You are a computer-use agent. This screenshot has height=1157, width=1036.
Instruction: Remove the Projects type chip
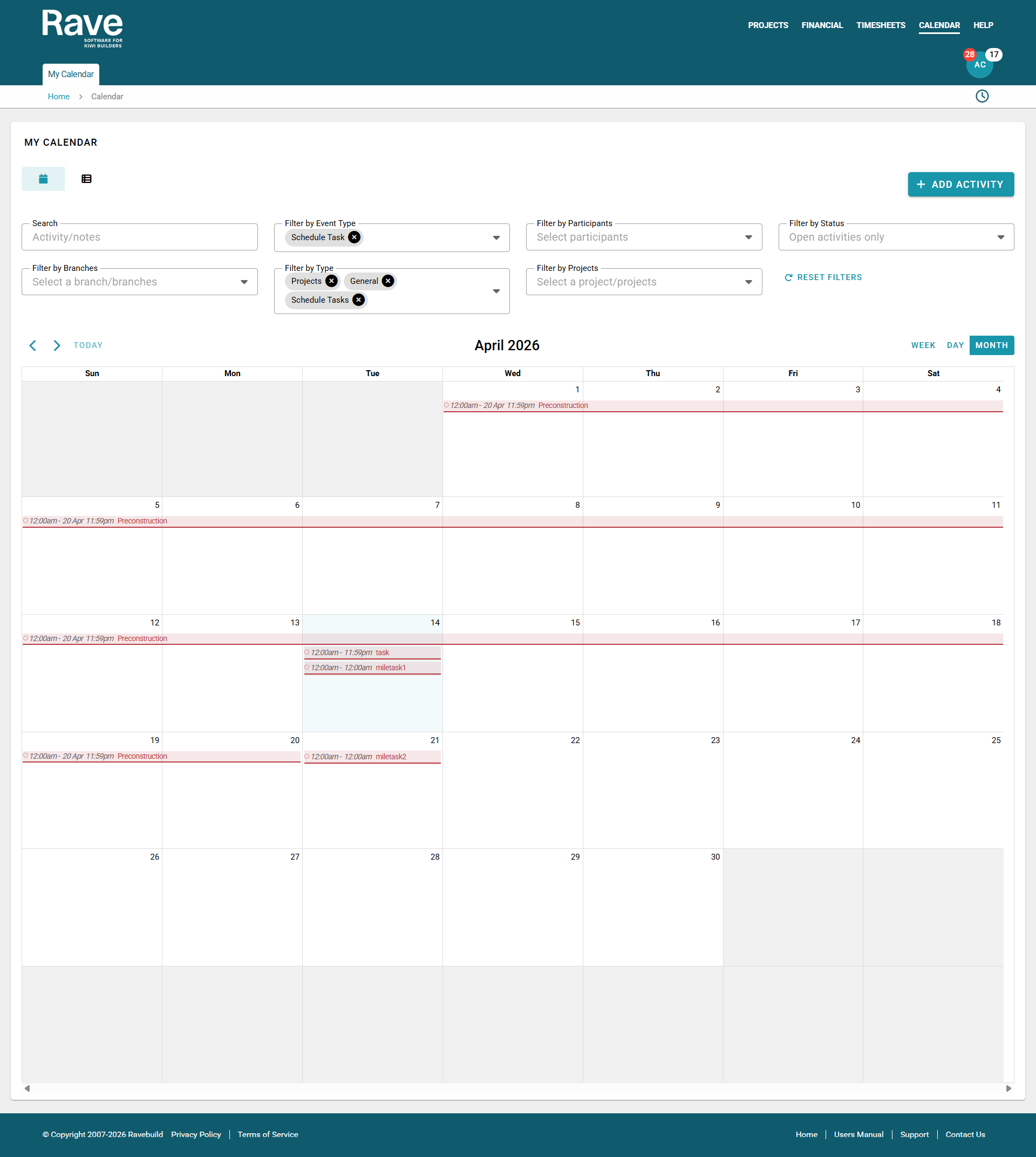[332, 281]
